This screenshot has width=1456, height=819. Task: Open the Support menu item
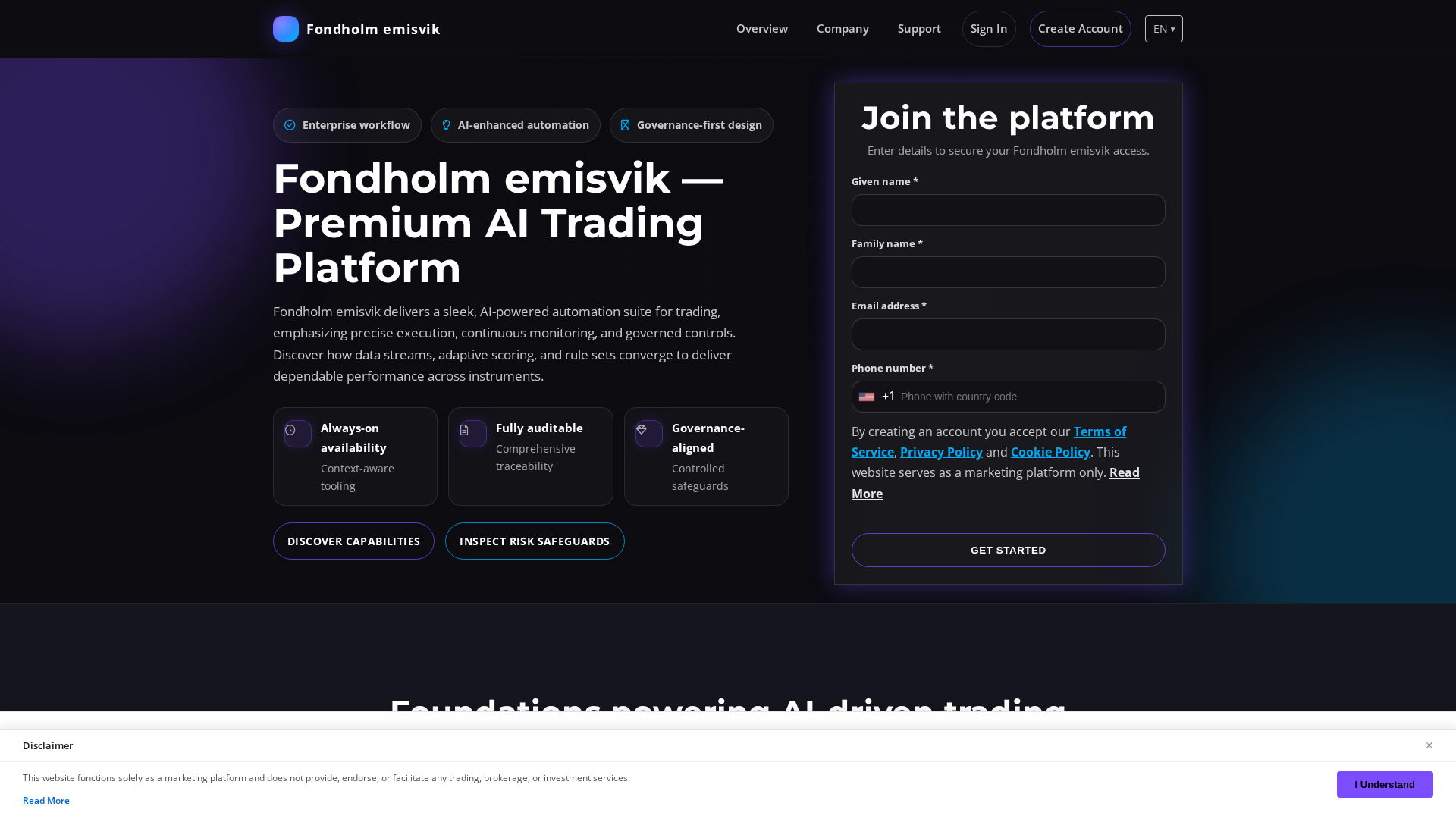pyautogui.click(x=919, y=29)
